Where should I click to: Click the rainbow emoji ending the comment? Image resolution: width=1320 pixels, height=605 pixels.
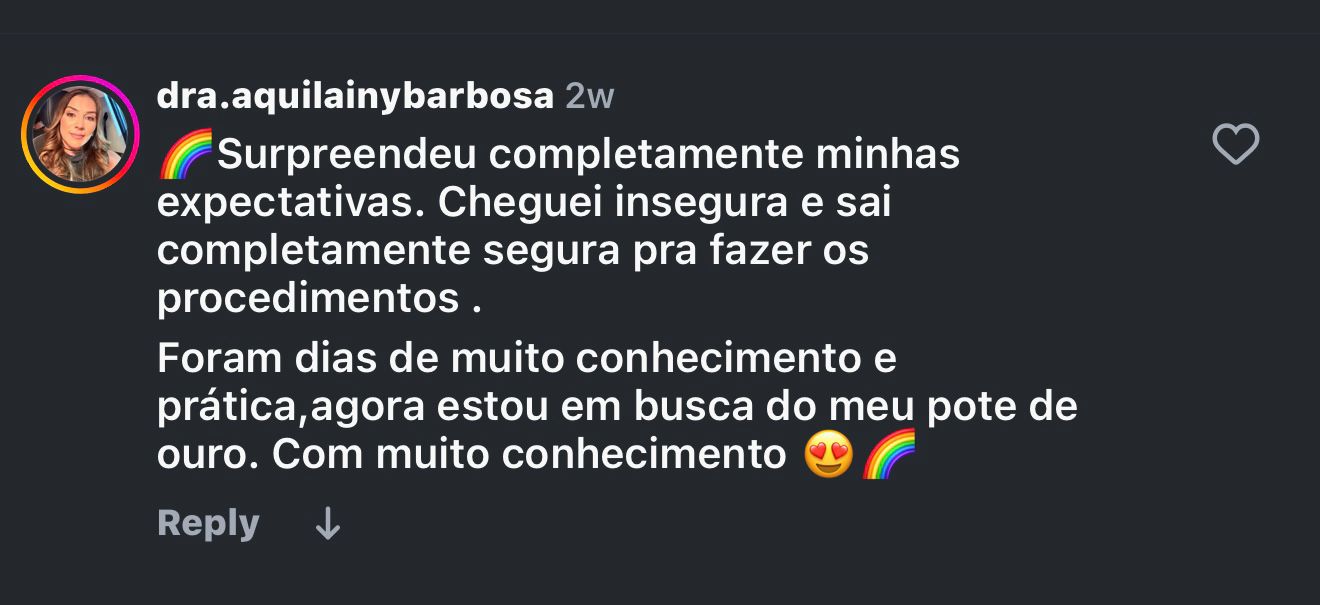pyautogui.click(x=889, y=455)
